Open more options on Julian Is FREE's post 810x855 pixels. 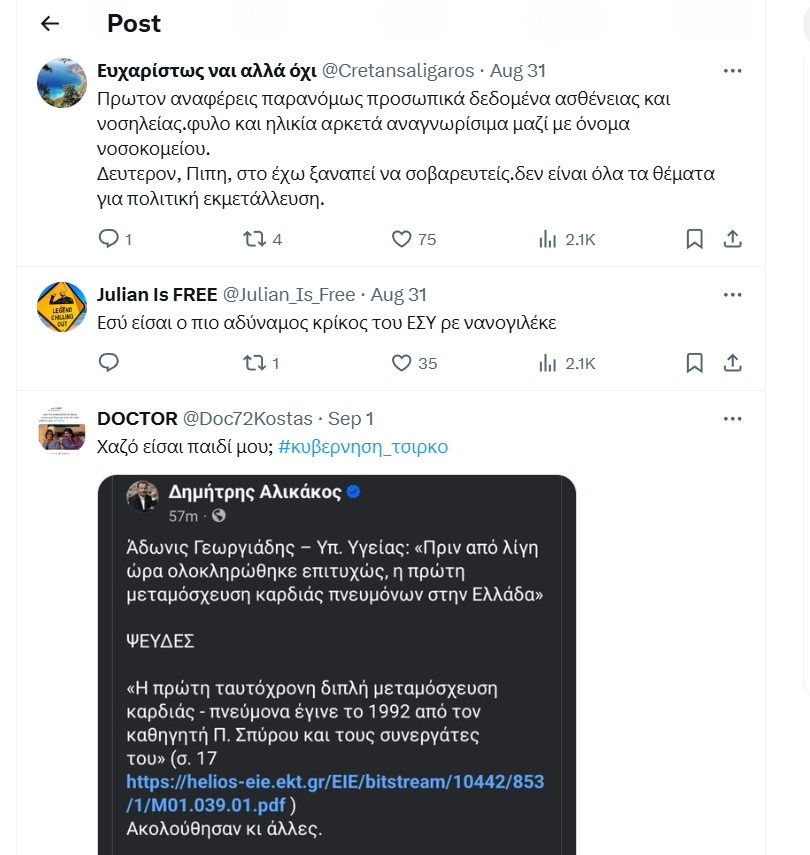pos(732,295)
